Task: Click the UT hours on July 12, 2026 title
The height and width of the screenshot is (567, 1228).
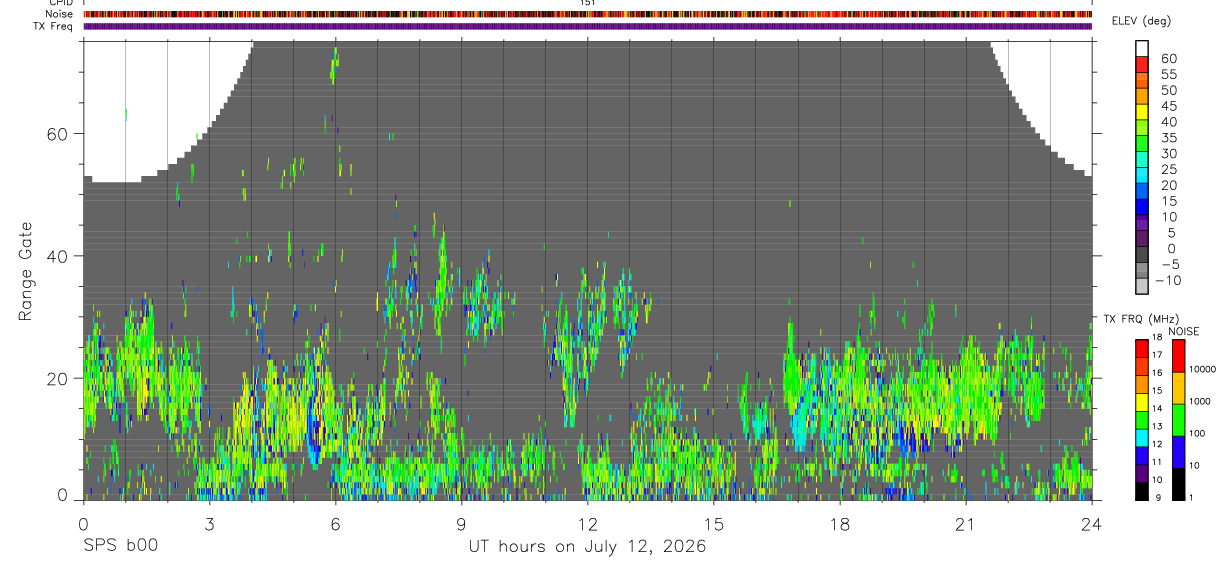Action: pos(587,547)
